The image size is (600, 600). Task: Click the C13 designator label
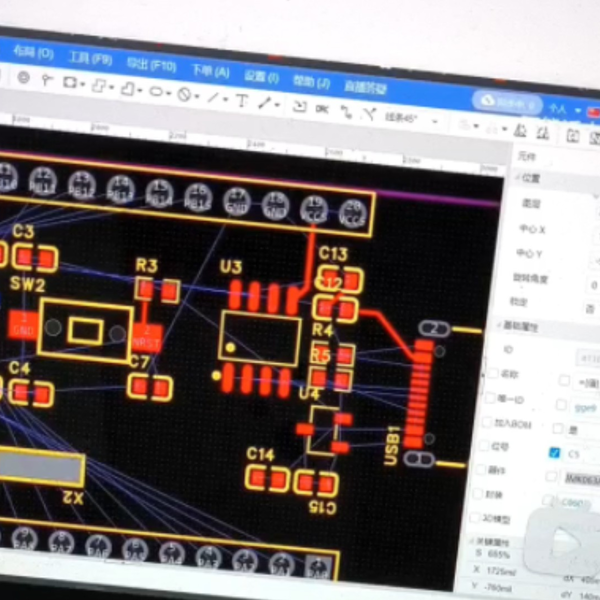(x=333, y=254)
